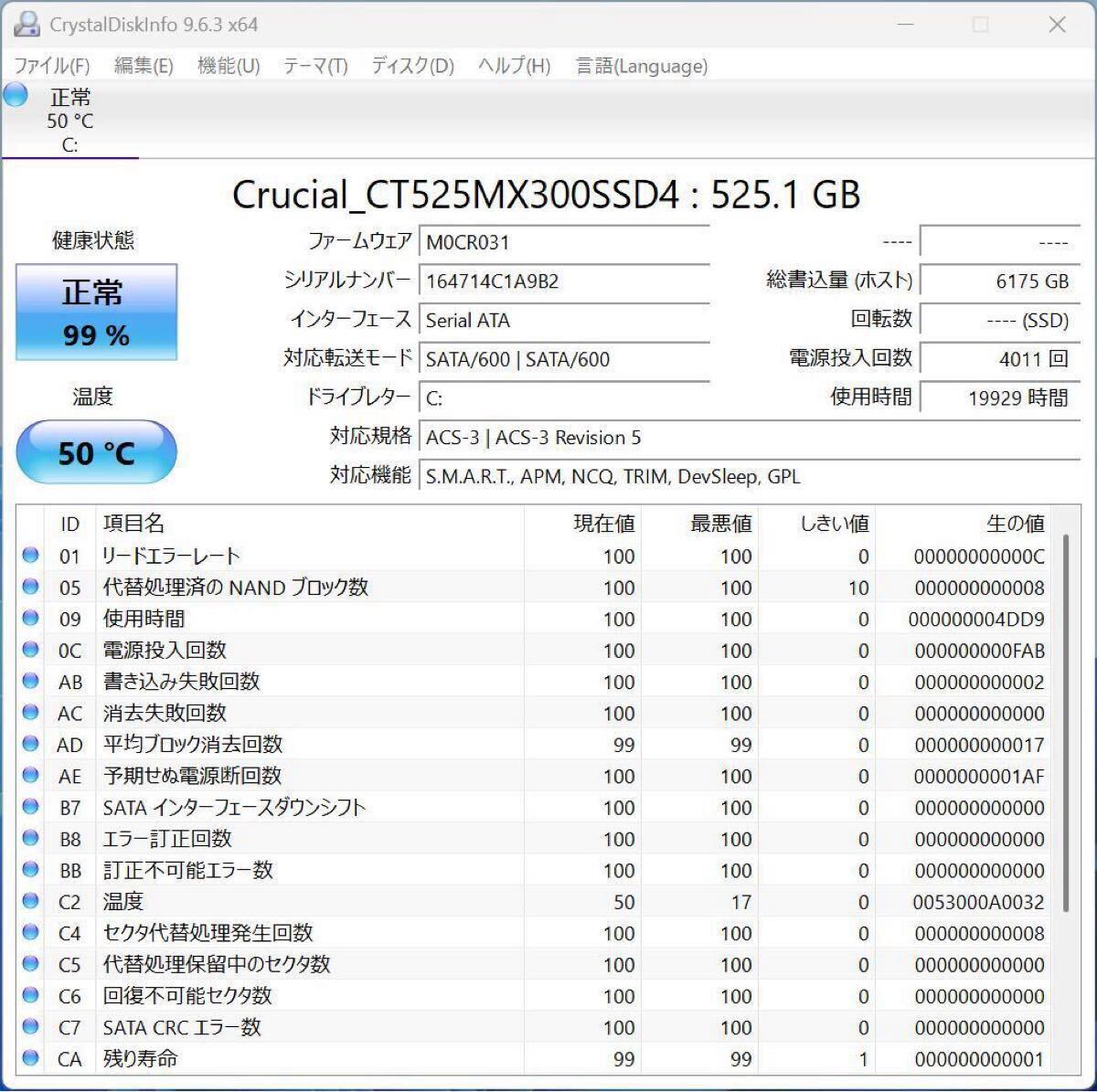This screenshot has width=1097, height=1092.
Task: Select the SATA インターフェースダウンシフト attribute name
Action: click(234, 807)
